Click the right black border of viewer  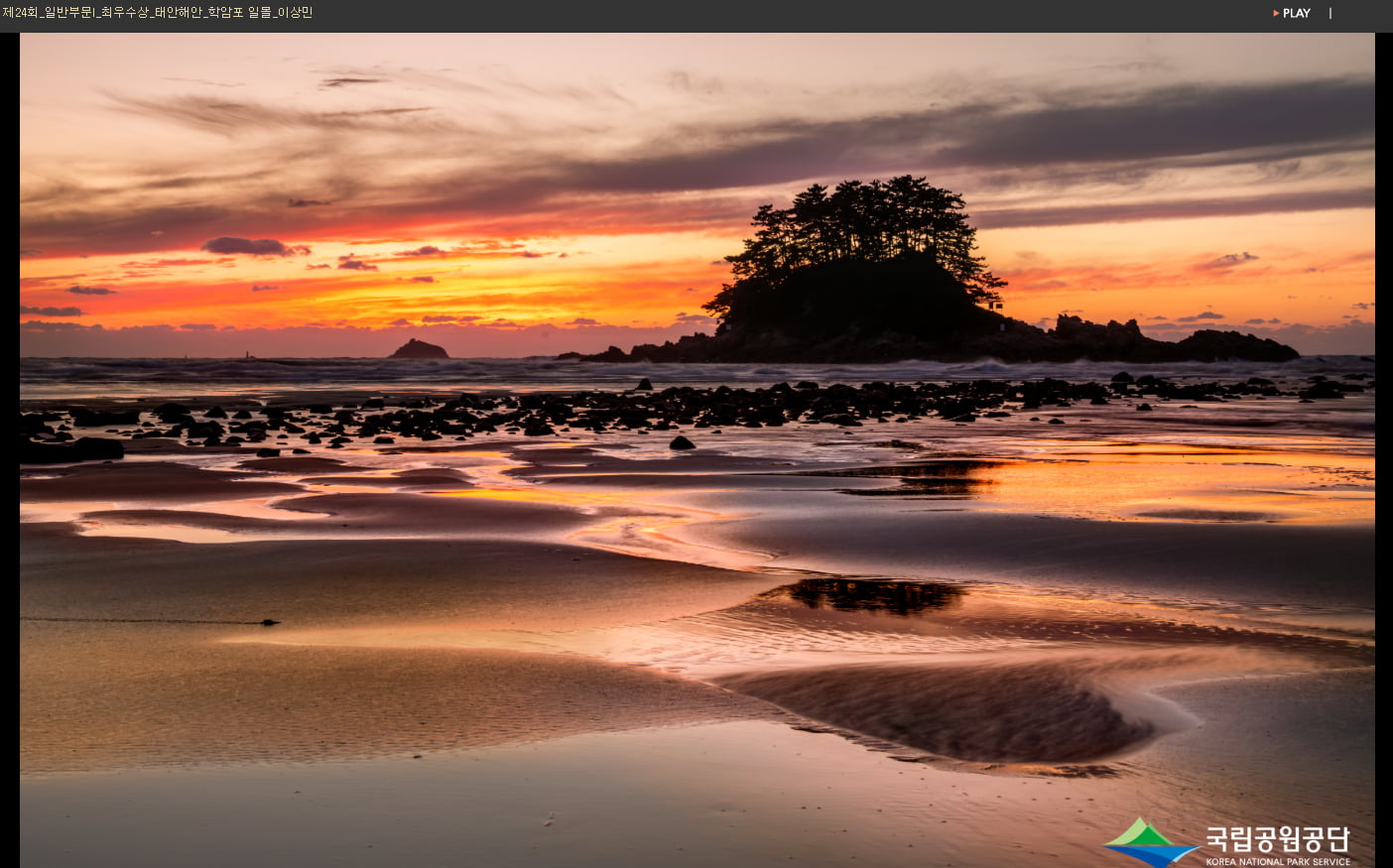point(1383,446)
